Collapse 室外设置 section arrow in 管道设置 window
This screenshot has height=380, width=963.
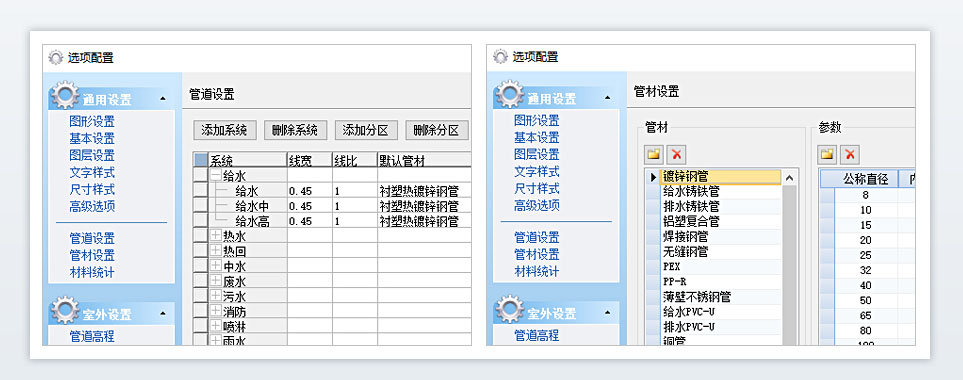tap(162, 314)
